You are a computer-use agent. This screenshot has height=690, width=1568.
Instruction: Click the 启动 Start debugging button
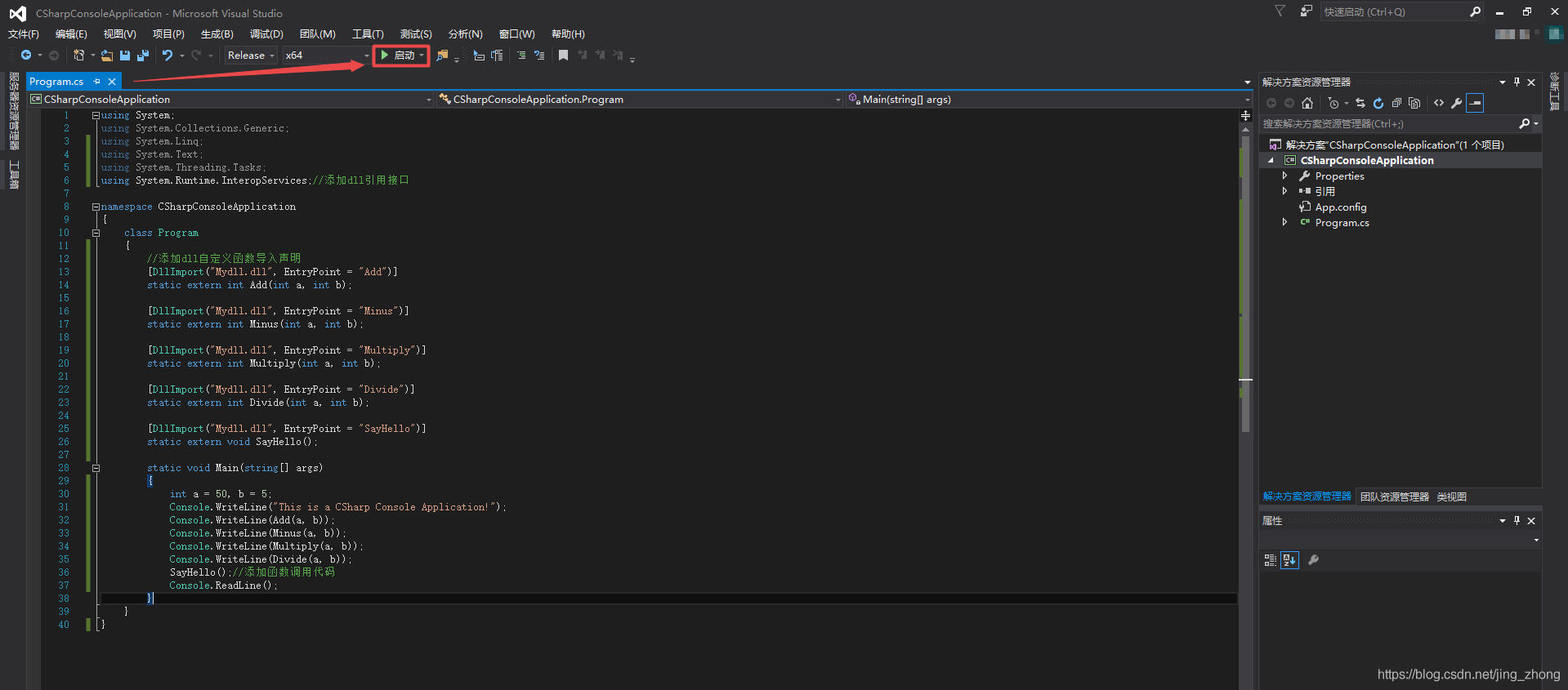[398, 56]
